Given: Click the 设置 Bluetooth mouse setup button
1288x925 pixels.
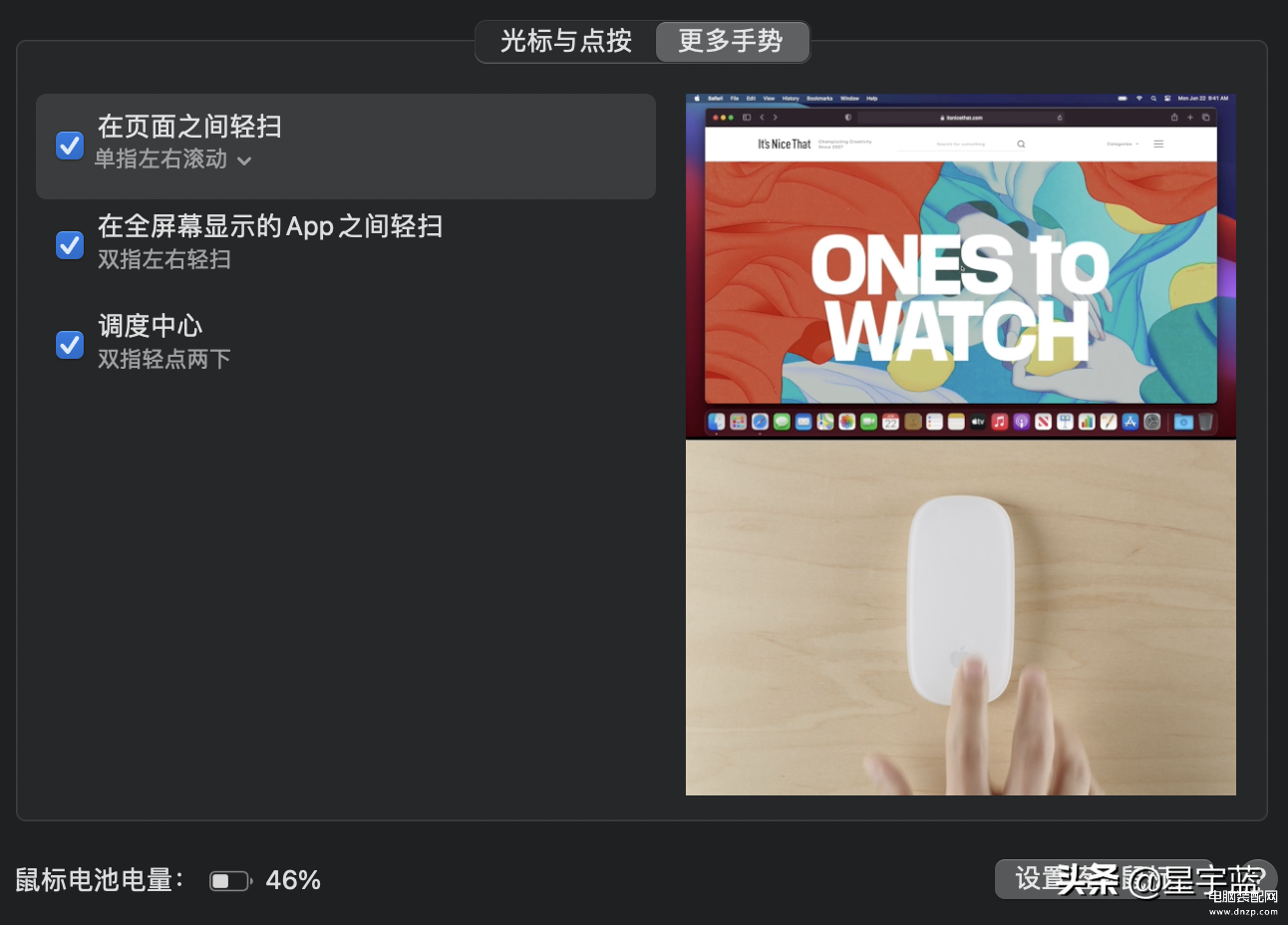Looking at the screenshot, I should point(1104,879).
